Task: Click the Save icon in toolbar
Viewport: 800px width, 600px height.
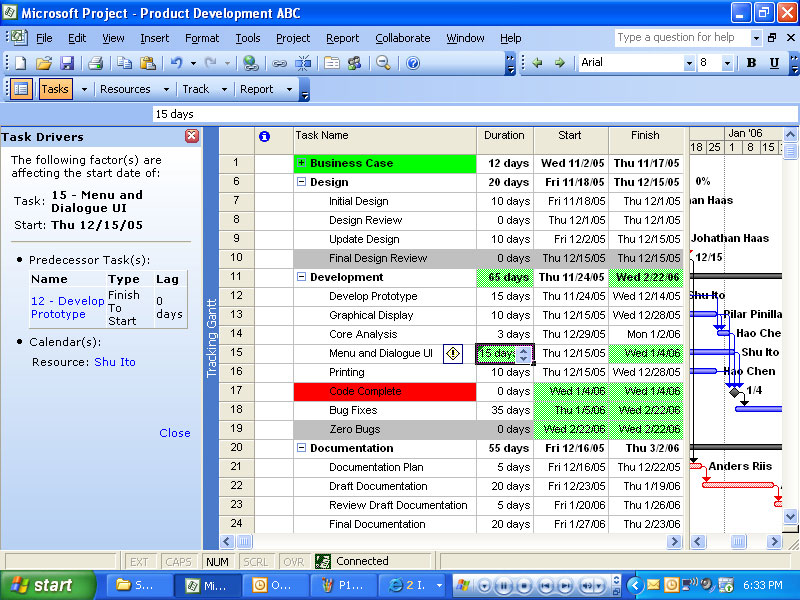Action: pos(67,63)
